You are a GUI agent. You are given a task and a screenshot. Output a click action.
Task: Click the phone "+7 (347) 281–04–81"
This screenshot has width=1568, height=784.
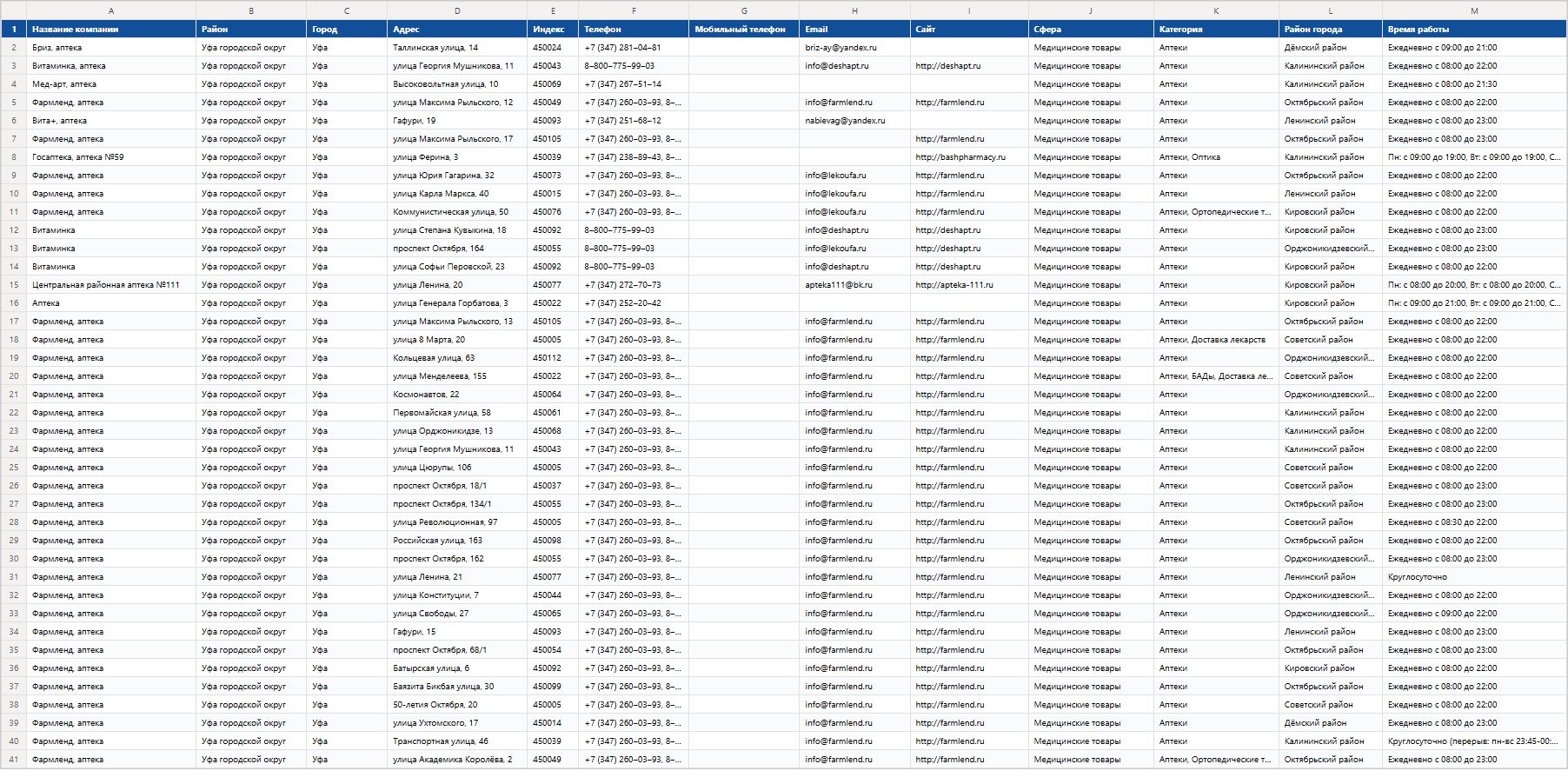634,48
